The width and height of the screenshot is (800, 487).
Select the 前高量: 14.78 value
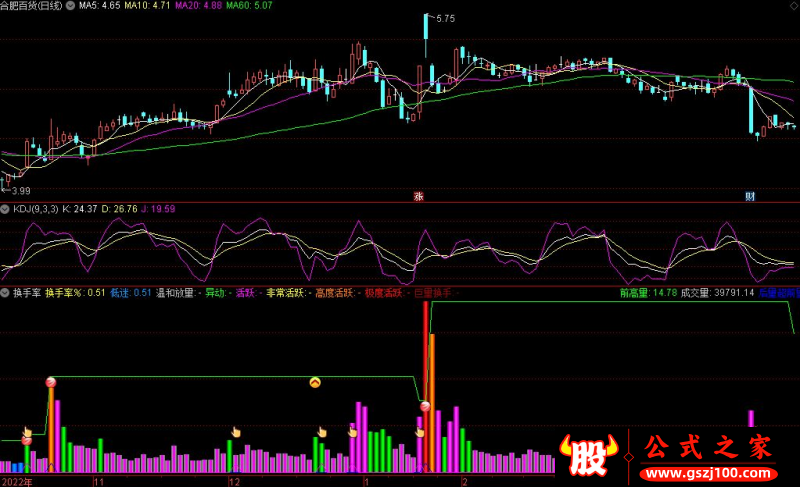(x=648, y=293)
